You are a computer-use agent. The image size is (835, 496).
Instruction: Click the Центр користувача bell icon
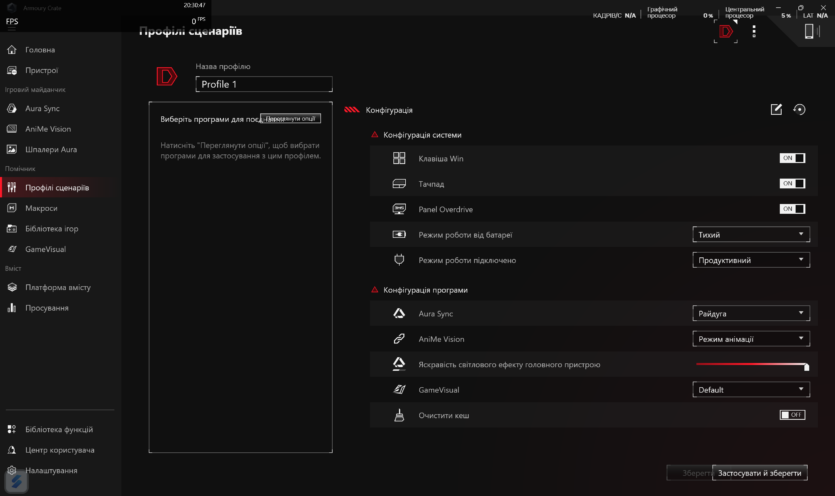(x=12, y=450)
